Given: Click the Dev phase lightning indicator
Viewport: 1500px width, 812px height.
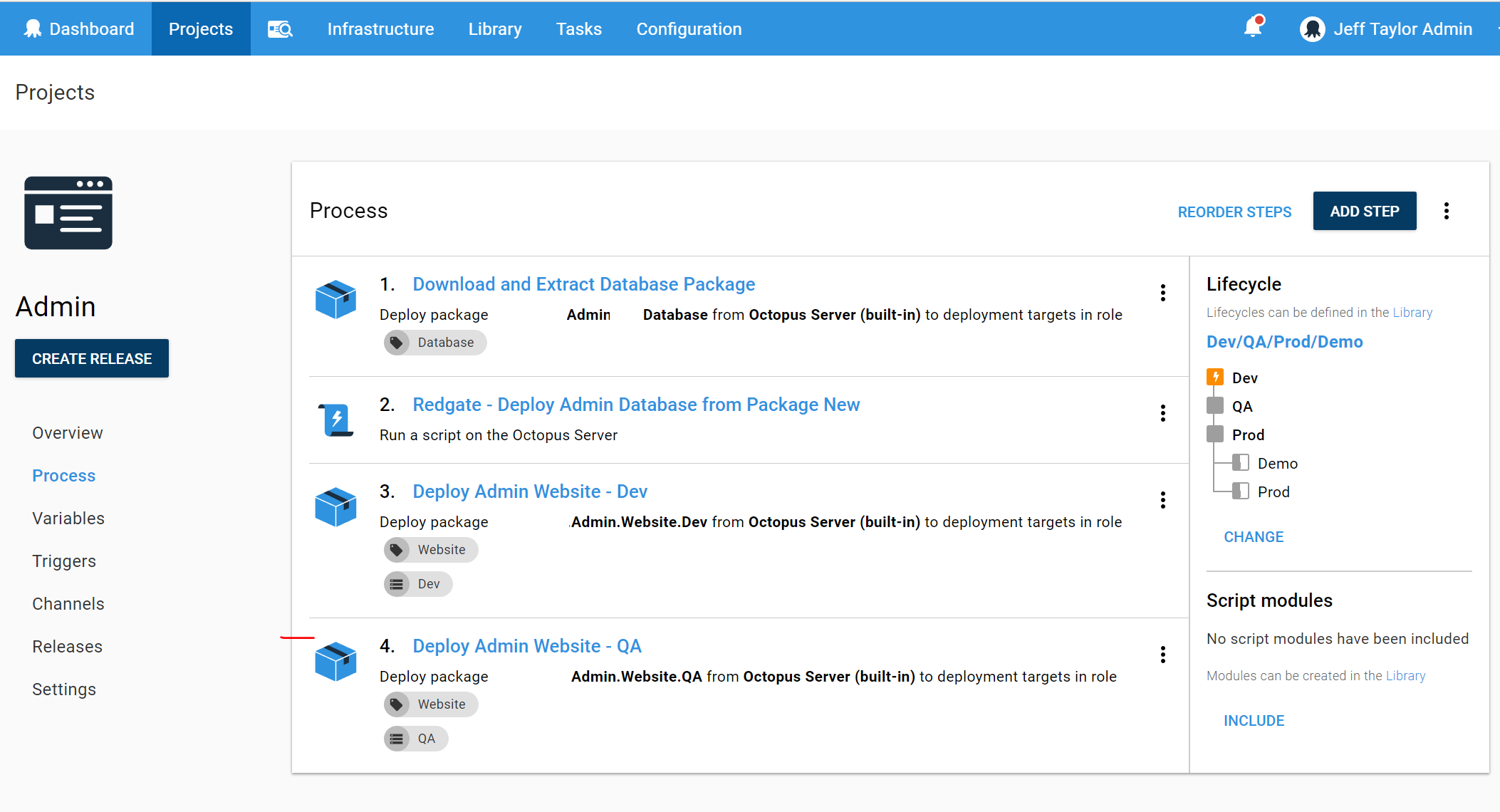Looking at the screenshot, I should point(1215,378).
